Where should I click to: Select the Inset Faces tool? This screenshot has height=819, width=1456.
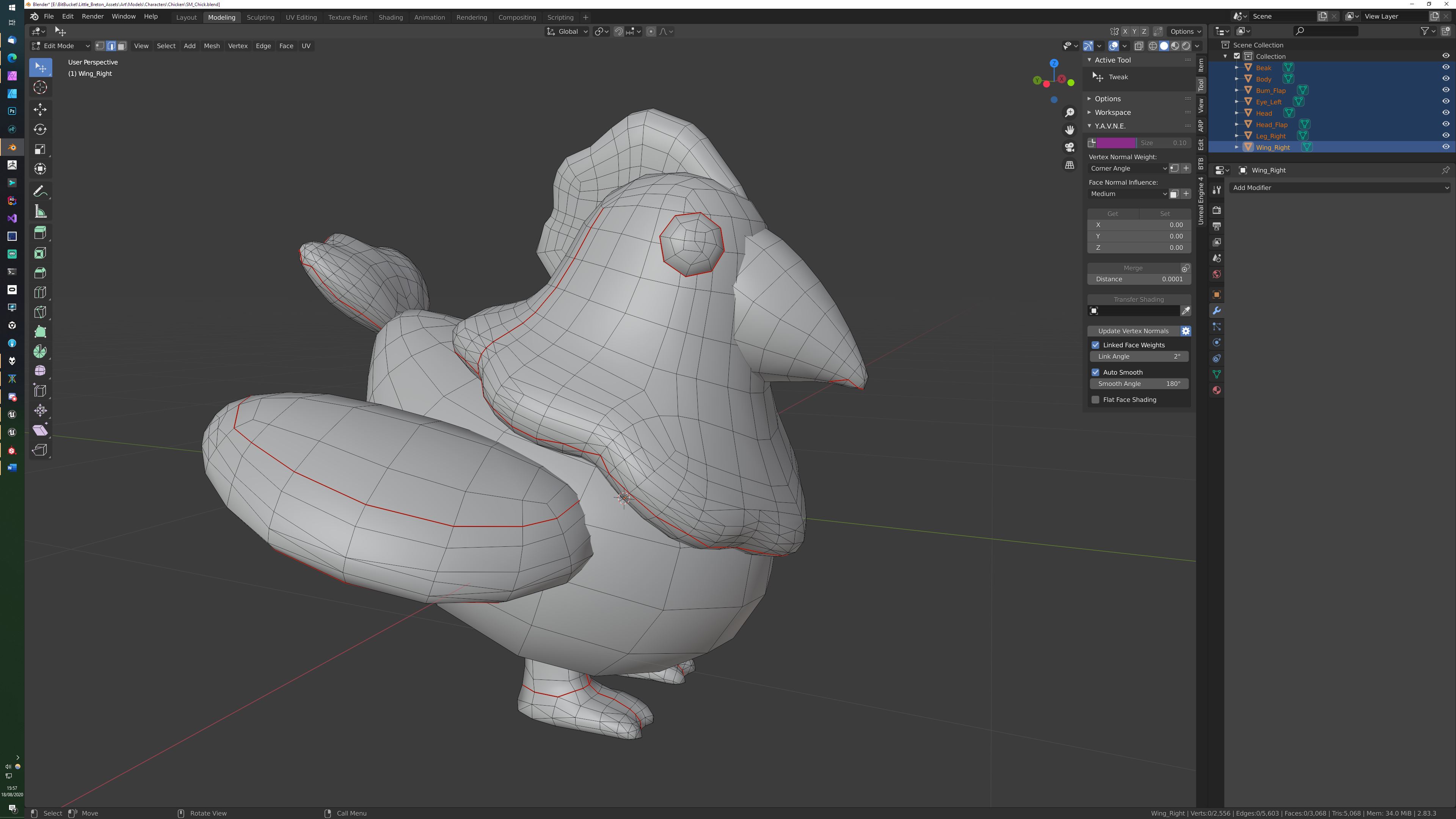tap(40, 253)
